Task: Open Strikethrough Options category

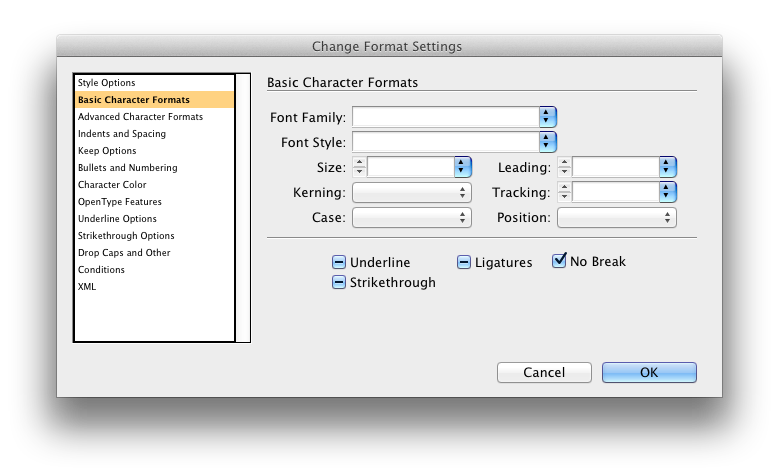Action: point(154,235)
